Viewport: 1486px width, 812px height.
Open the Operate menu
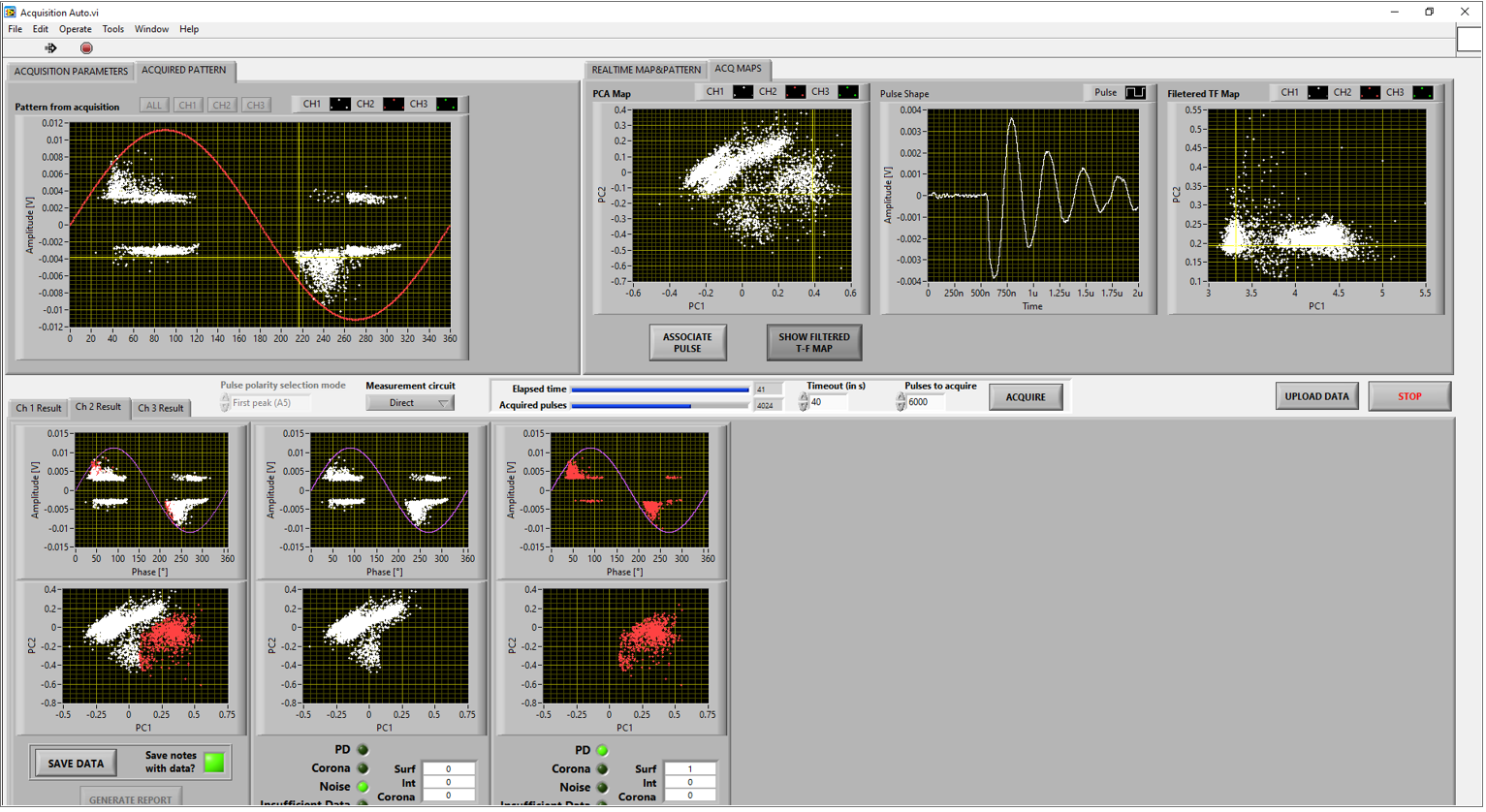tap(75, 29)
